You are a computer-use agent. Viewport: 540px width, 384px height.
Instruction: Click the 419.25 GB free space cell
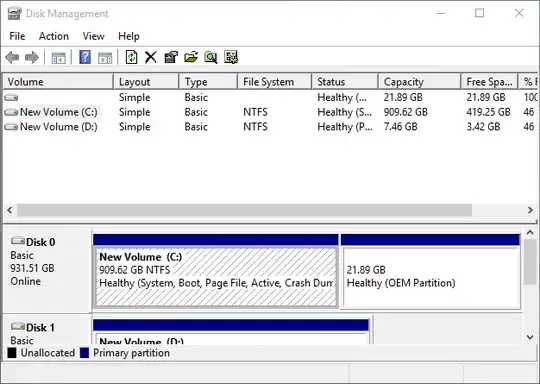pos(488,112)
